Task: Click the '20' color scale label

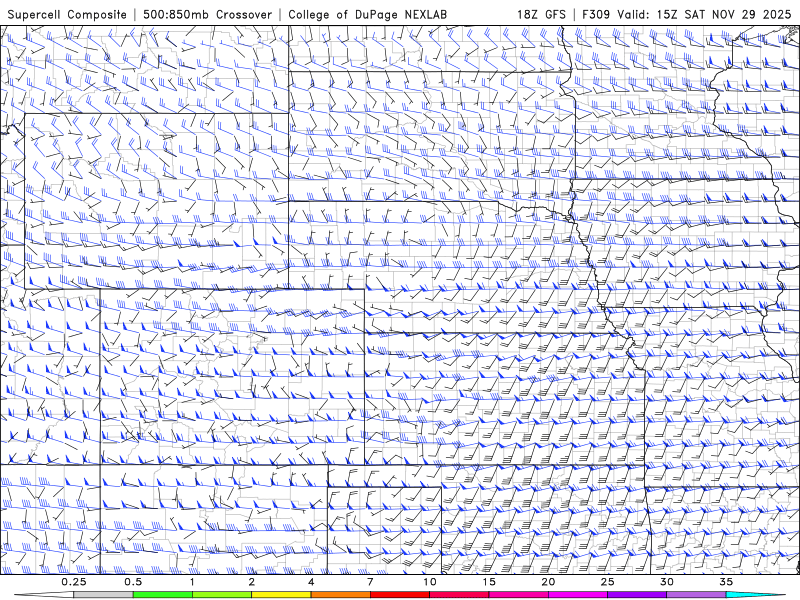Action: 548,582
